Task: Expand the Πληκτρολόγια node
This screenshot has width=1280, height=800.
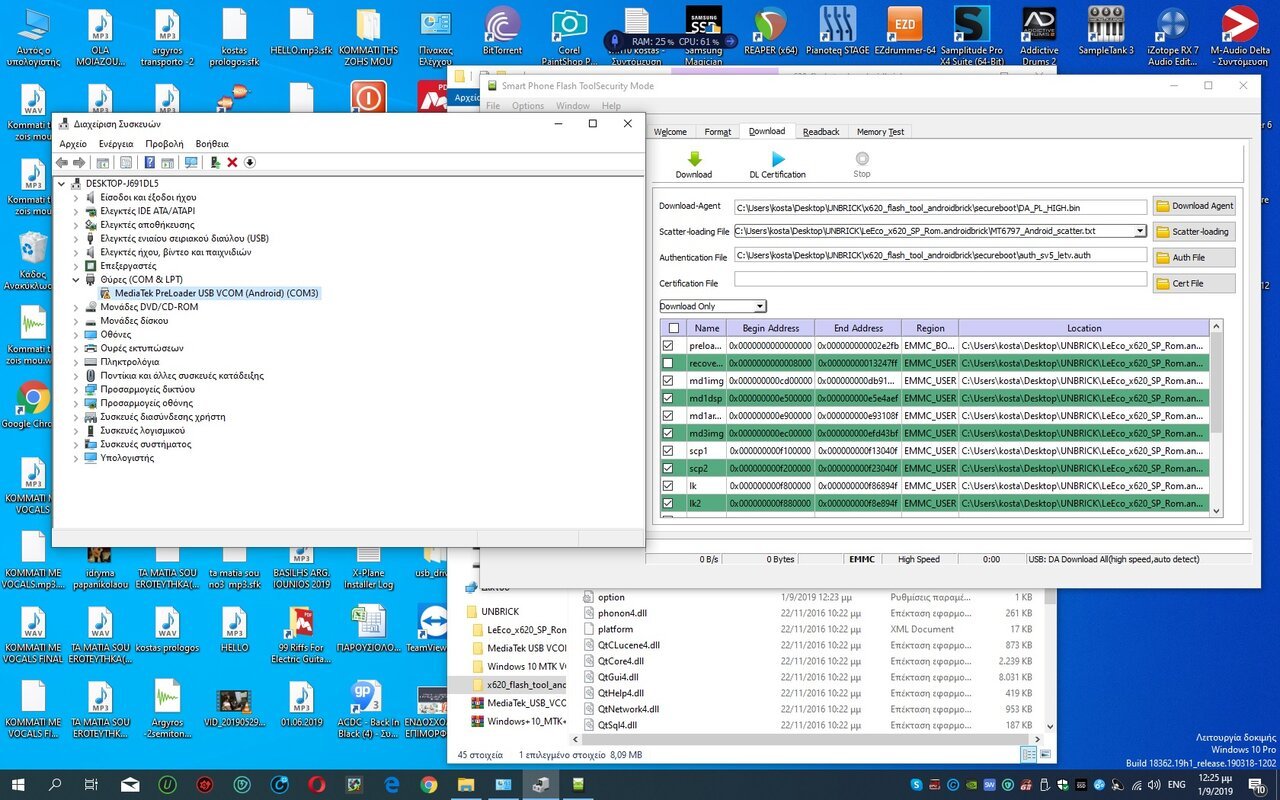Action: [76, 362]
